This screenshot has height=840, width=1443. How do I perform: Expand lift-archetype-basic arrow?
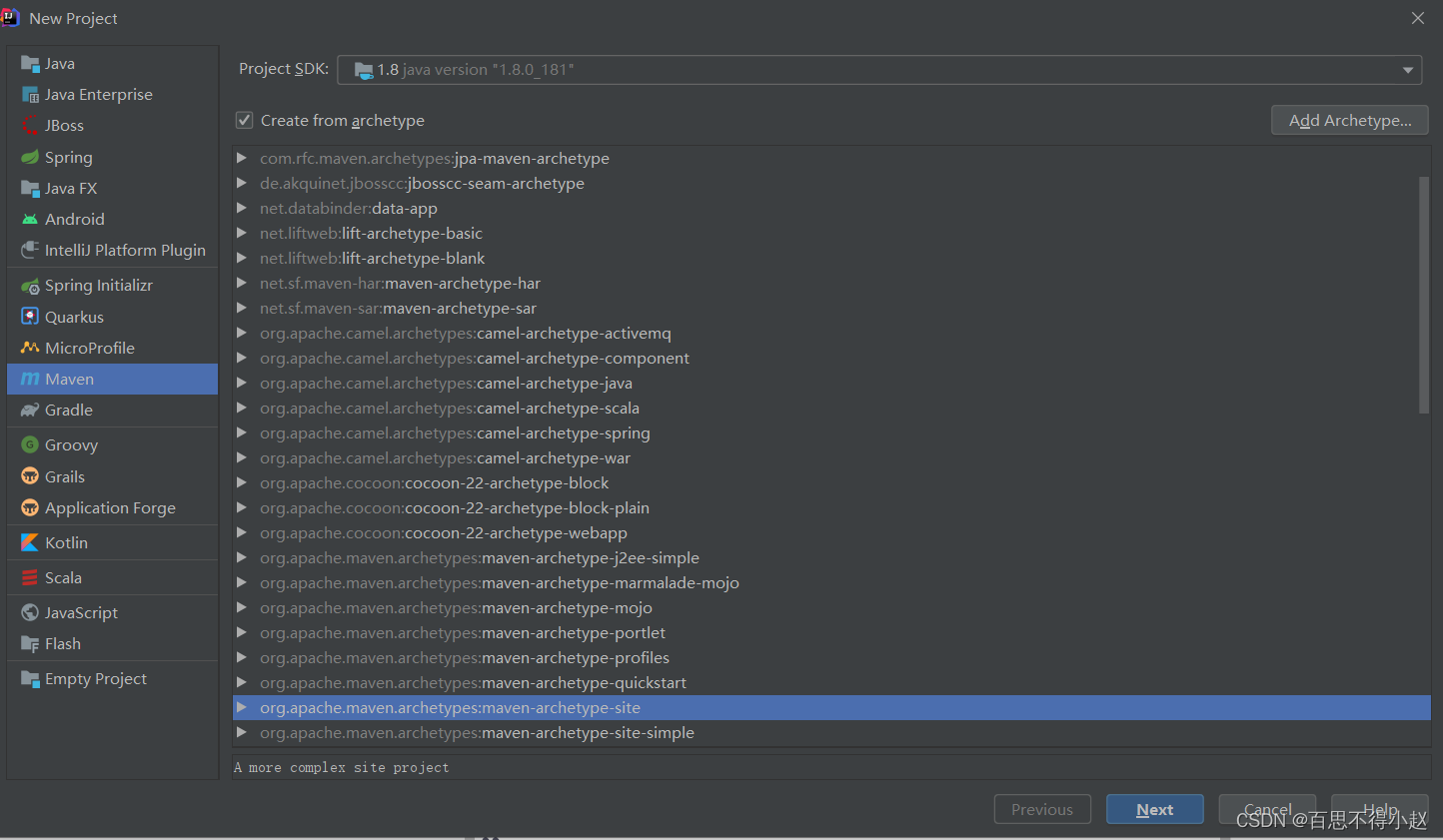coord(242,233)
